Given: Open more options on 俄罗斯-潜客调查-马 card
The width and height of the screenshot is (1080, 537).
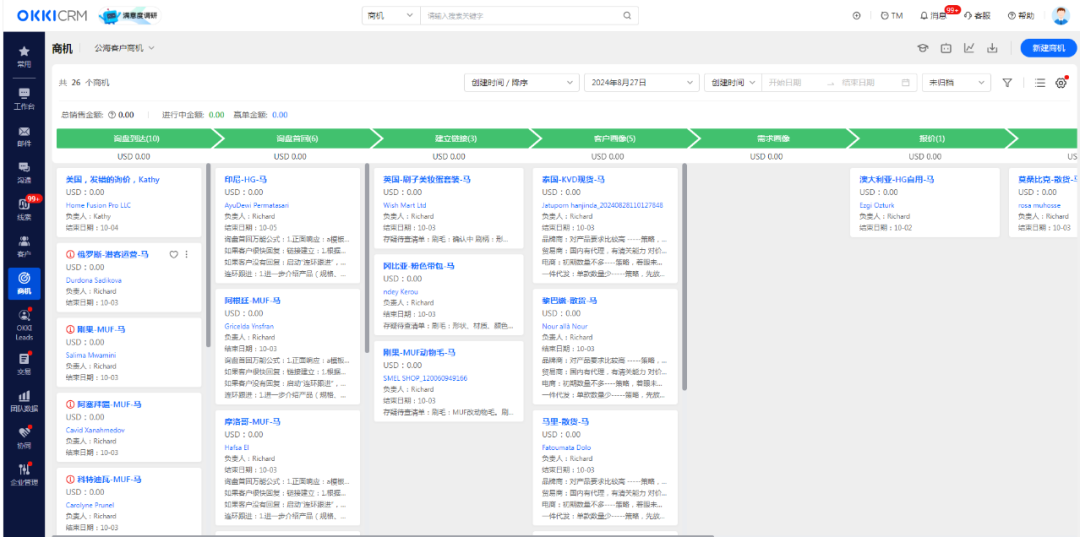Looking at the screenshot, I should pyautogui.click(x=186, y=254).
